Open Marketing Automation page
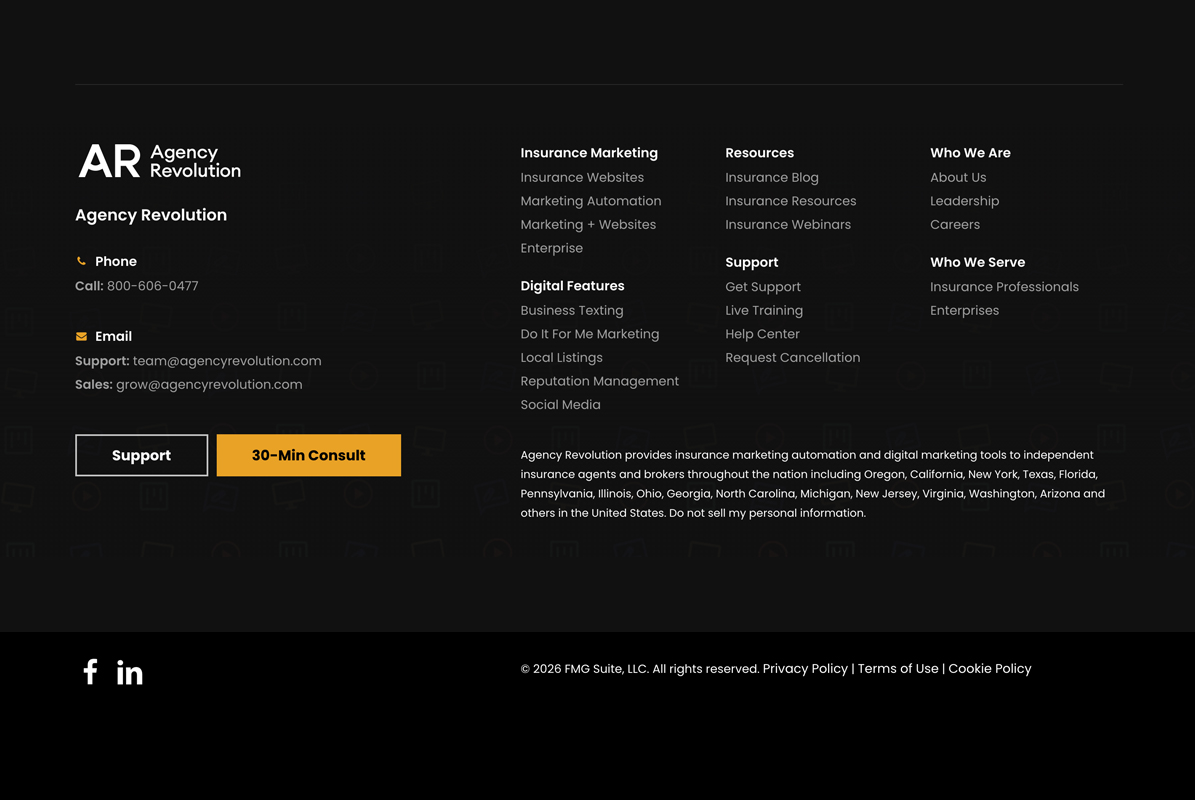 click(591, 200)
